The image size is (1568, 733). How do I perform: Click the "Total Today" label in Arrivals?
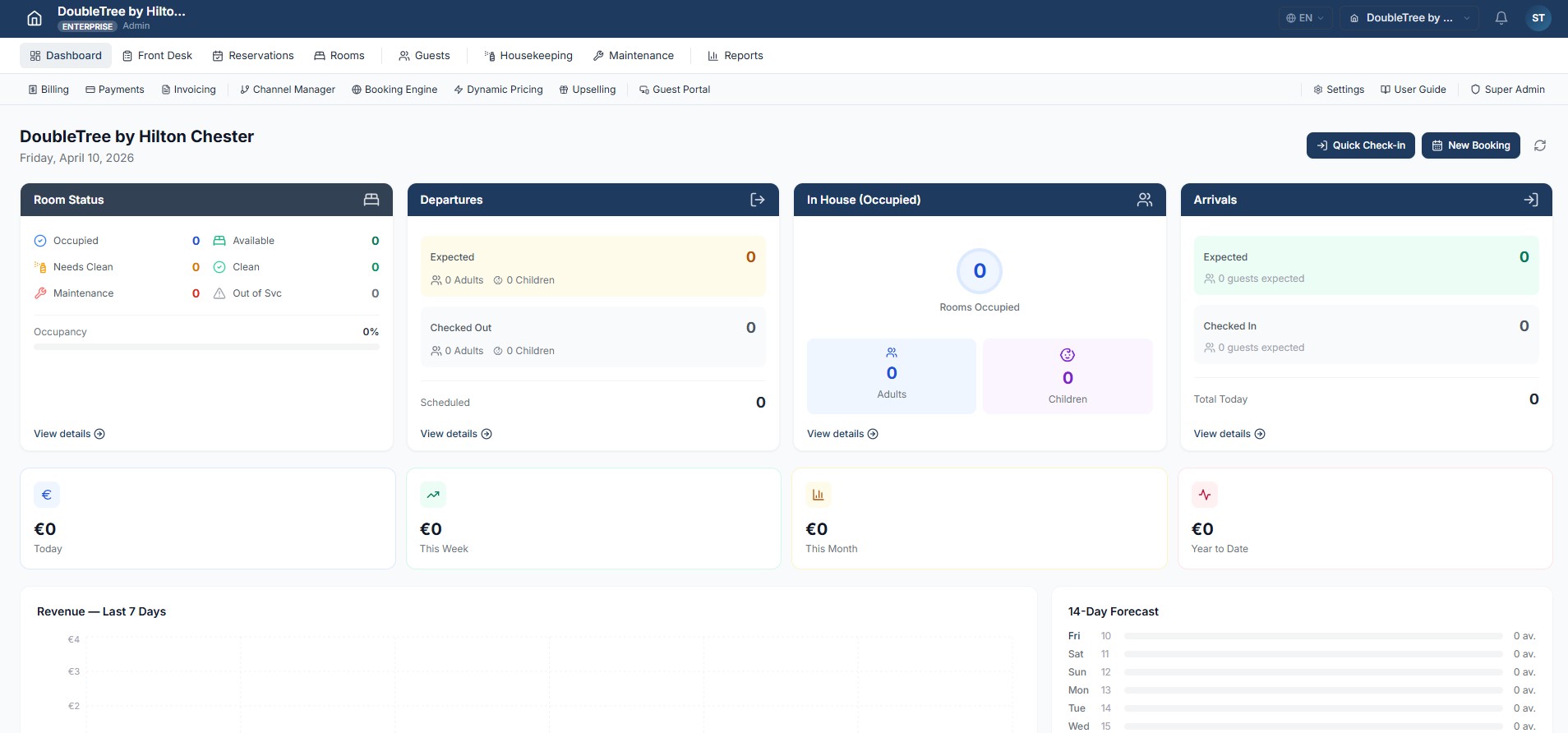1220,399
